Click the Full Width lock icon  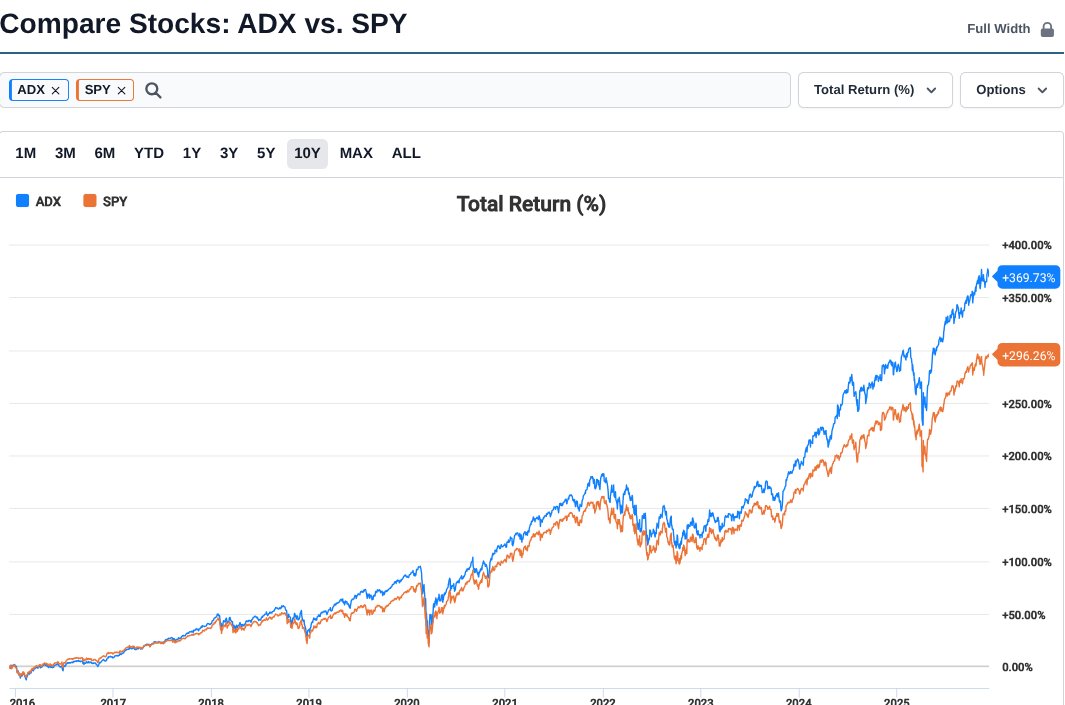pos(1047,29)
